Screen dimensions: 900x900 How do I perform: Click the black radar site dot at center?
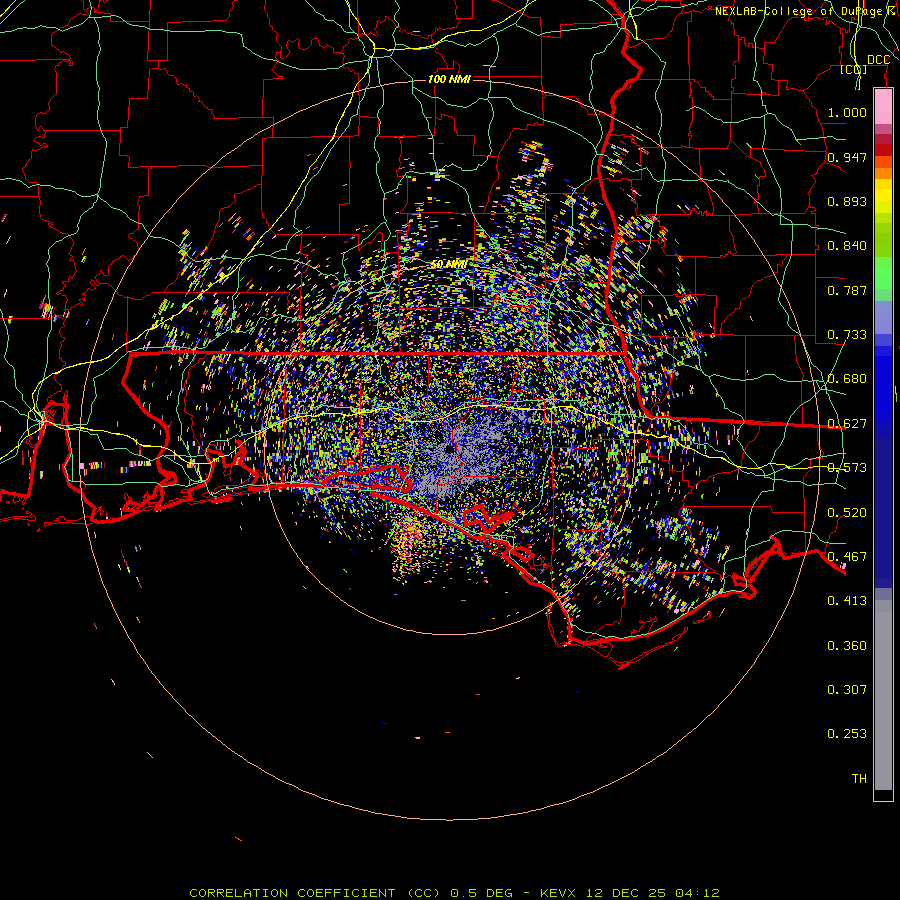[x=449, y=449]
